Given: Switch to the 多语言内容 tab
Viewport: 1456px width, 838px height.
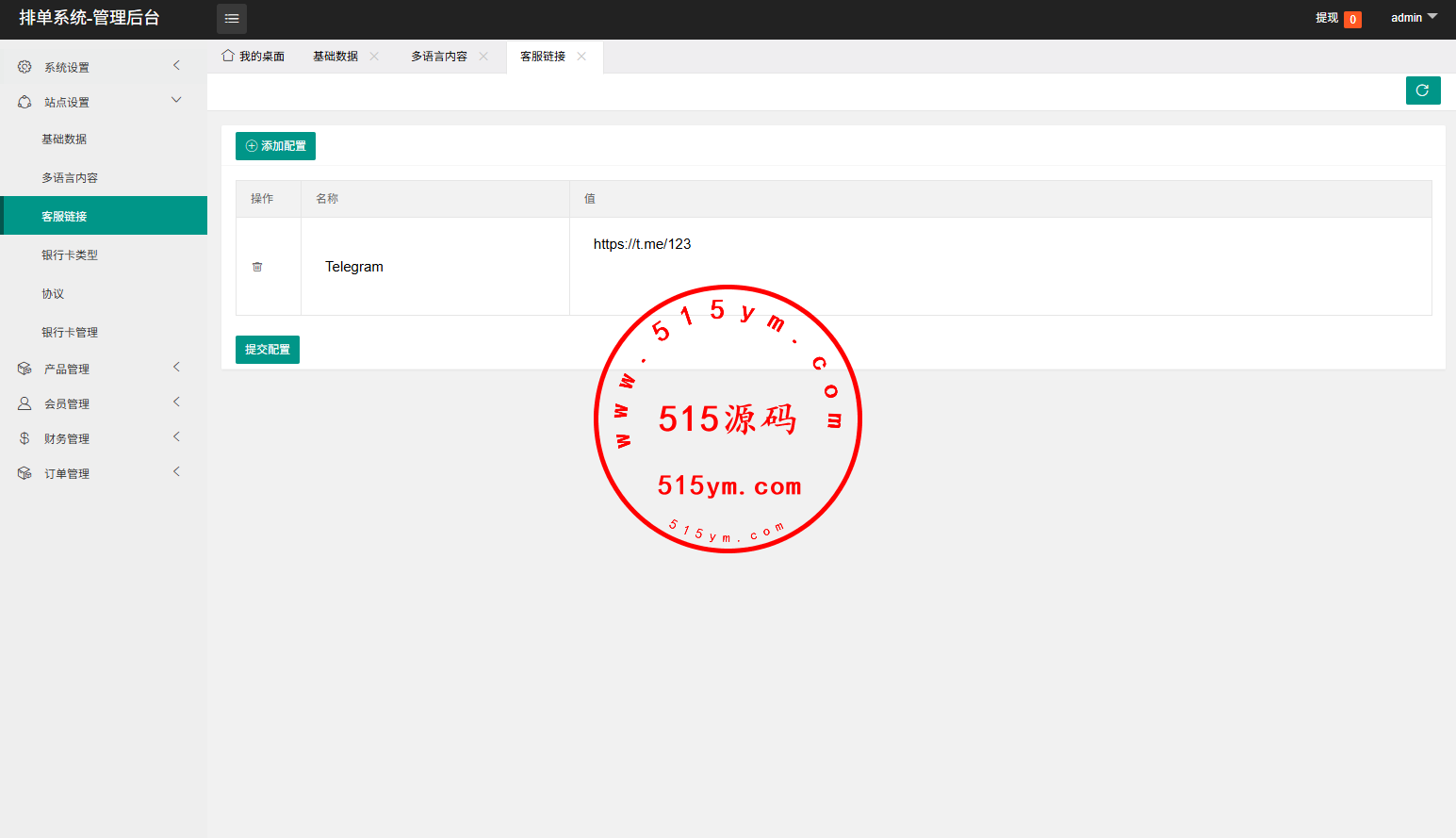Looking at the screenshot, I should tap(439, 57).
